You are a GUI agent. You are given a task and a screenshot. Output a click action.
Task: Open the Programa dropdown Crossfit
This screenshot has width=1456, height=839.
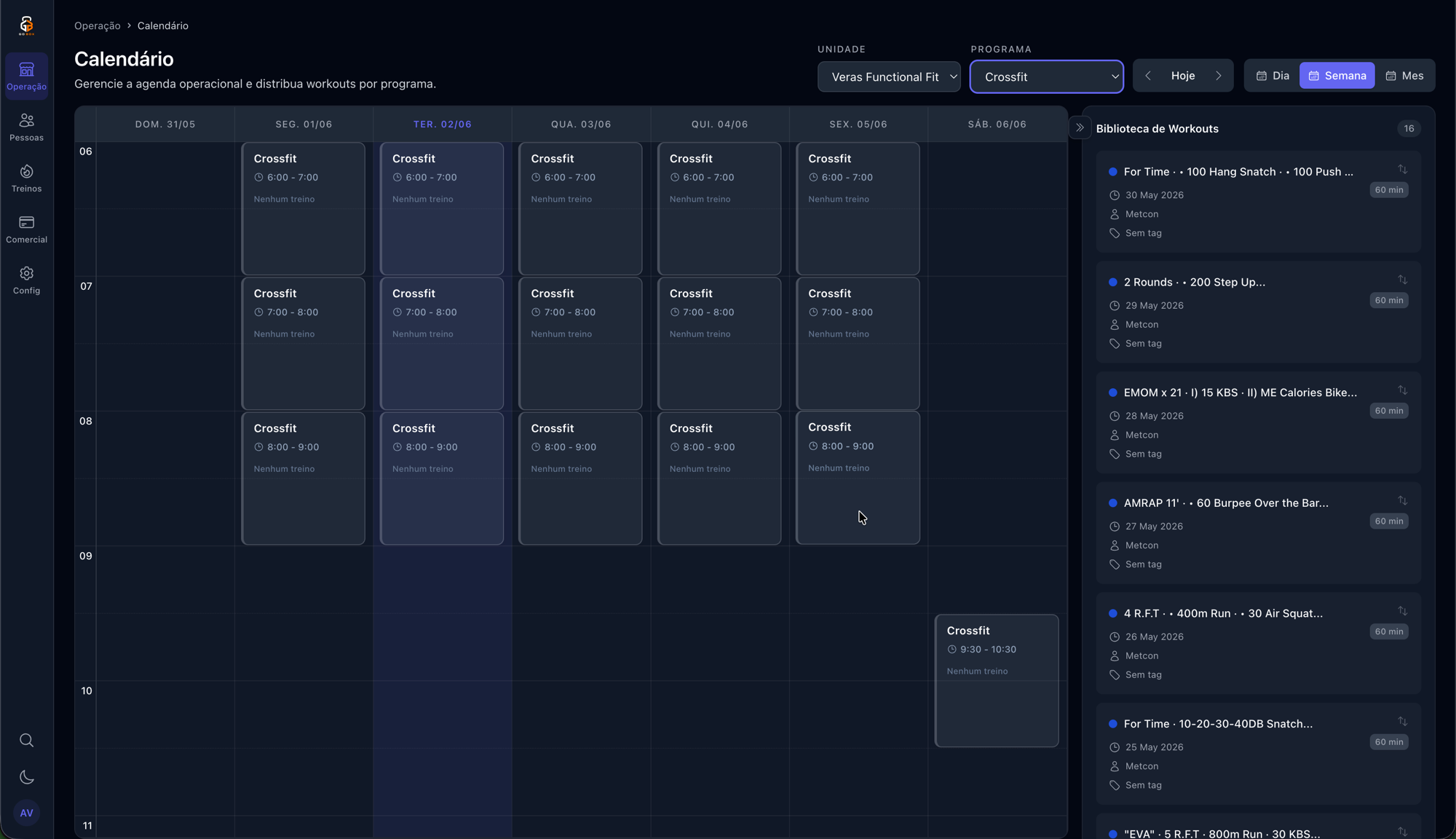[x=1047, y=76]
